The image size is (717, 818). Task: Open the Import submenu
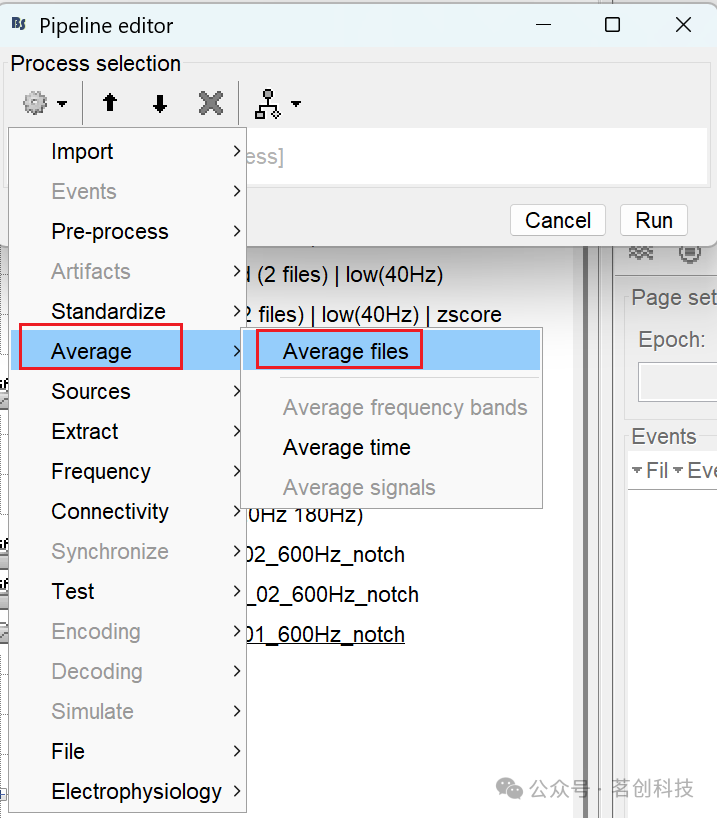128,151
